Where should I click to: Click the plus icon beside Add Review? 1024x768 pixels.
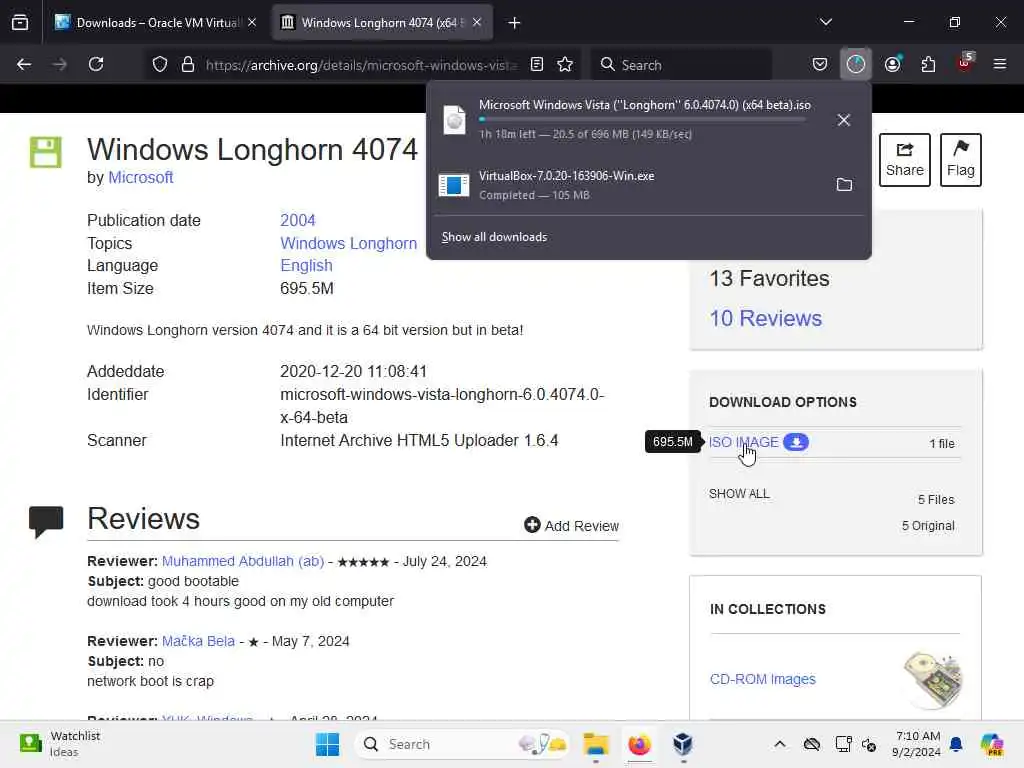tap(532, 525)
